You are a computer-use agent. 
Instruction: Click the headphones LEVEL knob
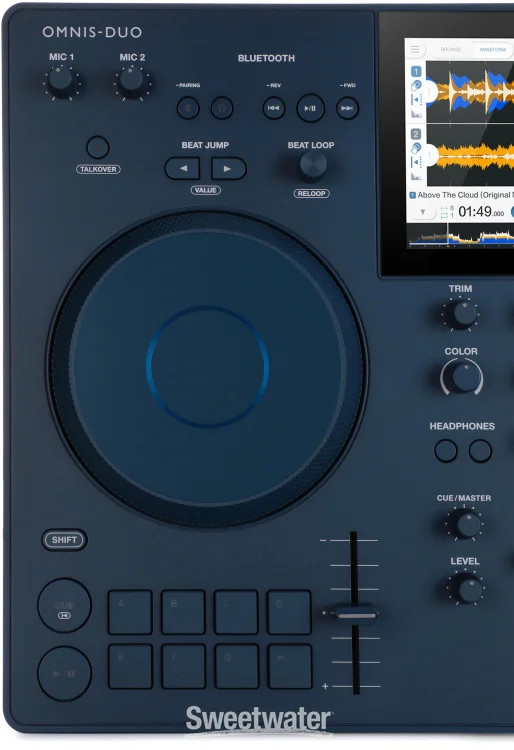pyautogui.click(x=469, y=590)
